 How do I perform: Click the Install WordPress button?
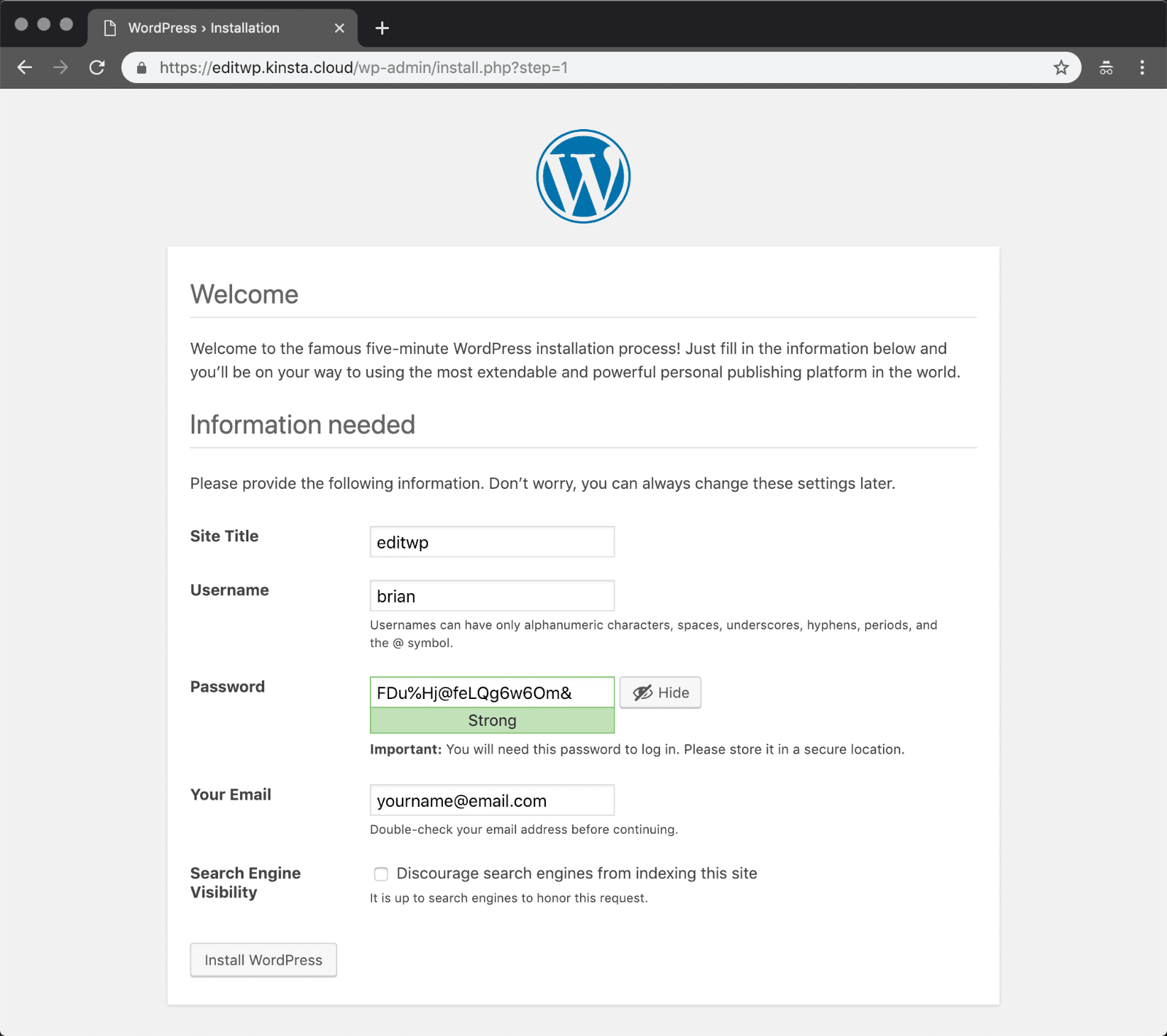(263, 959)
